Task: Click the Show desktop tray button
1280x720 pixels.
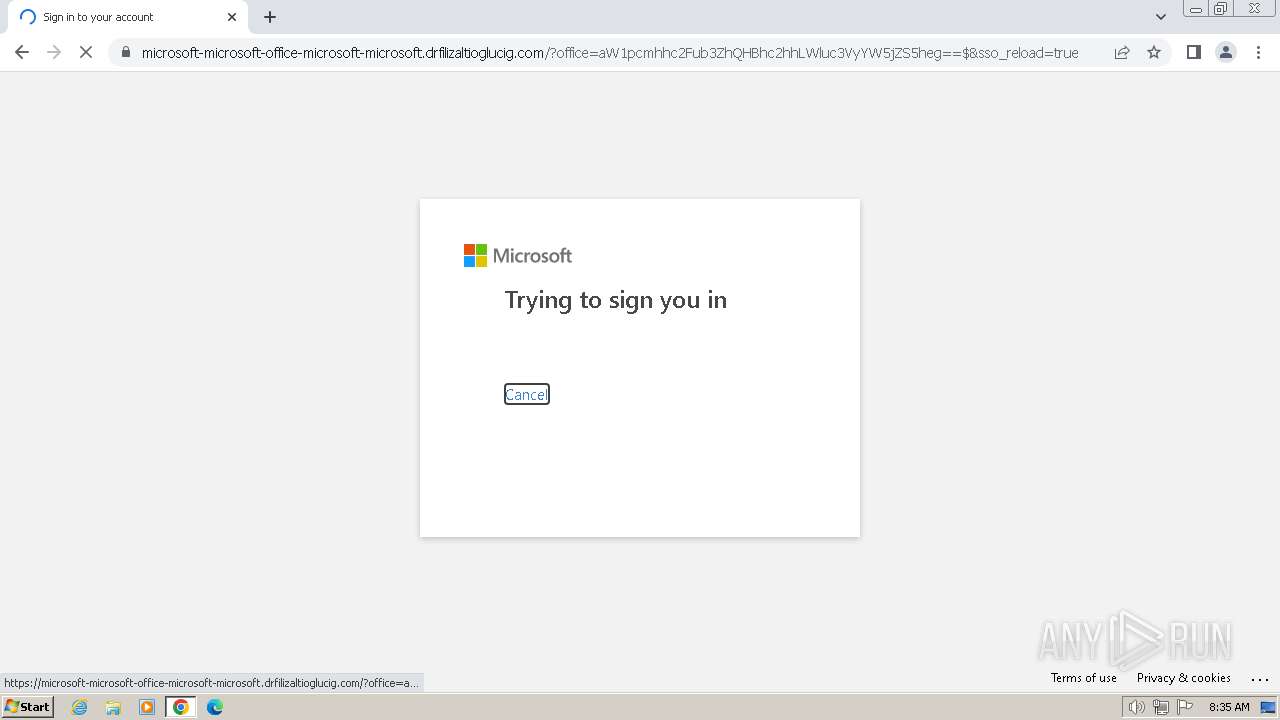Action: click(1268, 707)
